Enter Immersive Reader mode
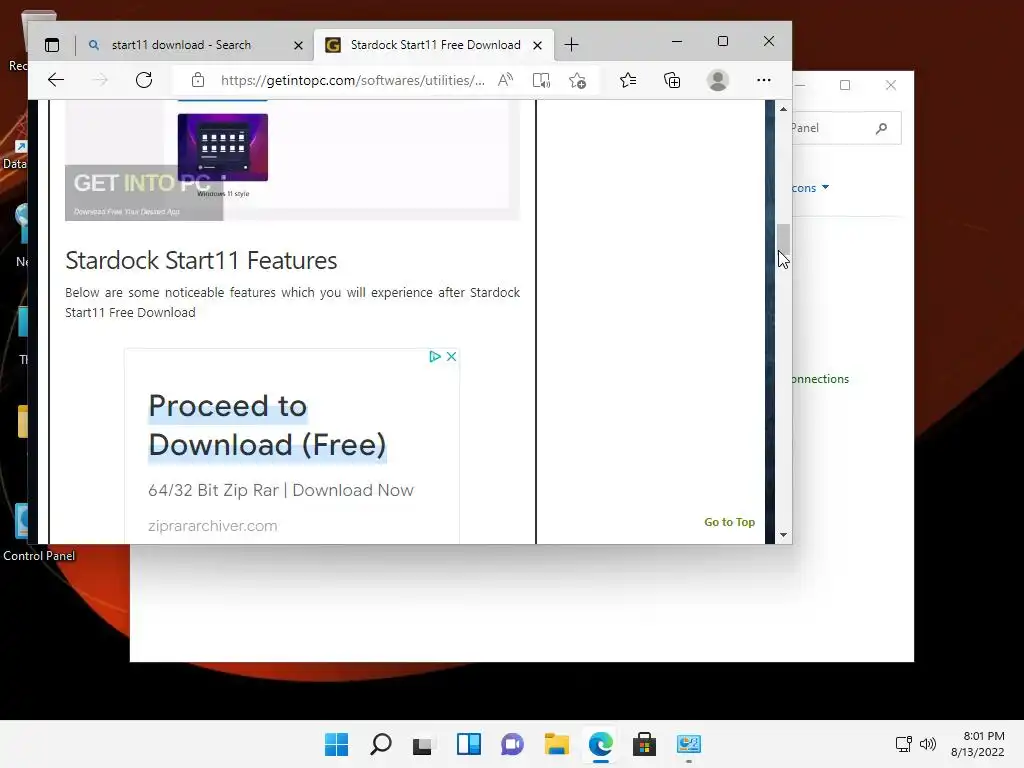The width and height of the screenshot is (1024, 768). [x=541, y=80]
